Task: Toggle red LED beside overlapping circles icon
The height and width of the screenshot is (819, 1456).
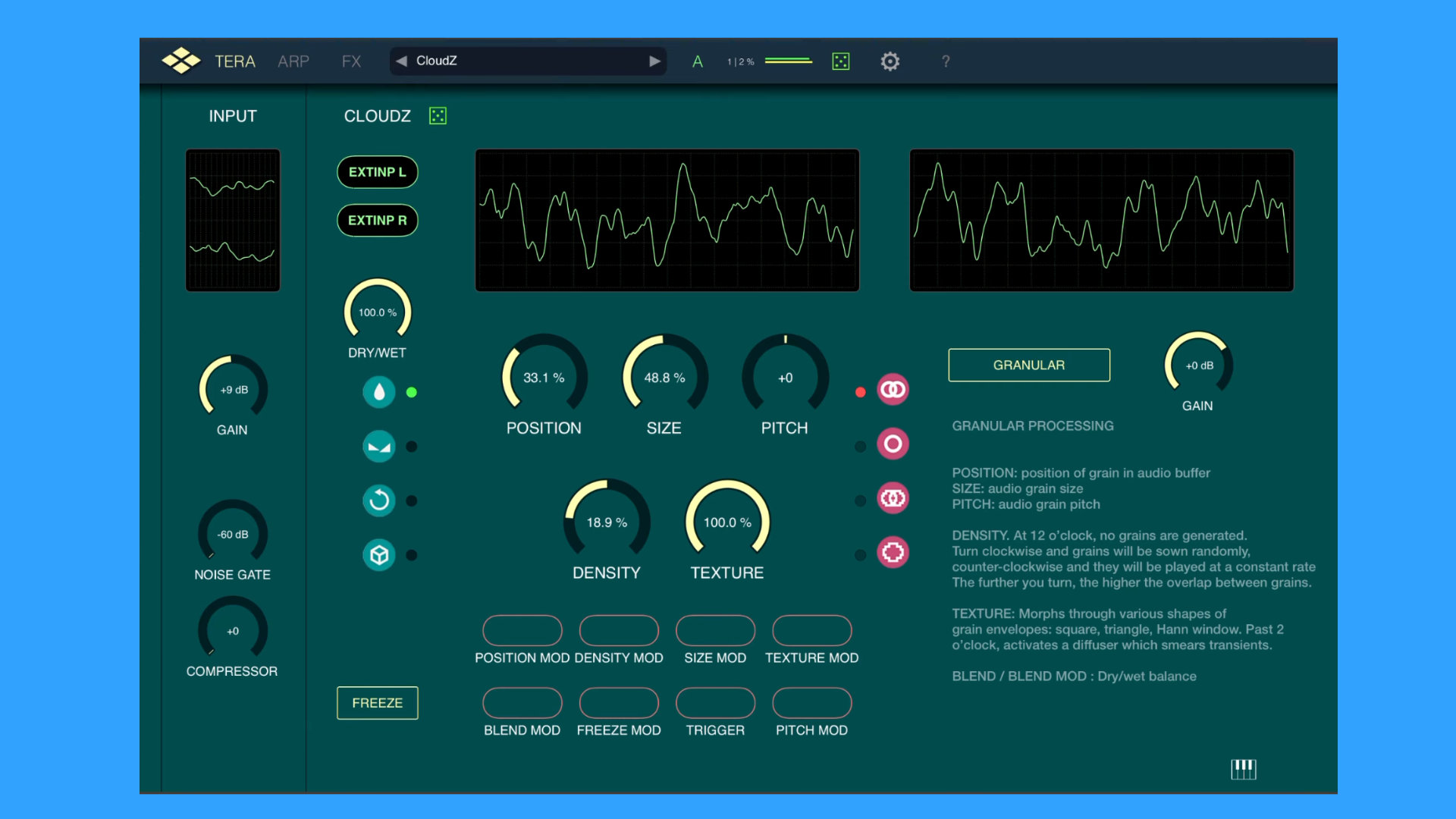Action: 861,392
